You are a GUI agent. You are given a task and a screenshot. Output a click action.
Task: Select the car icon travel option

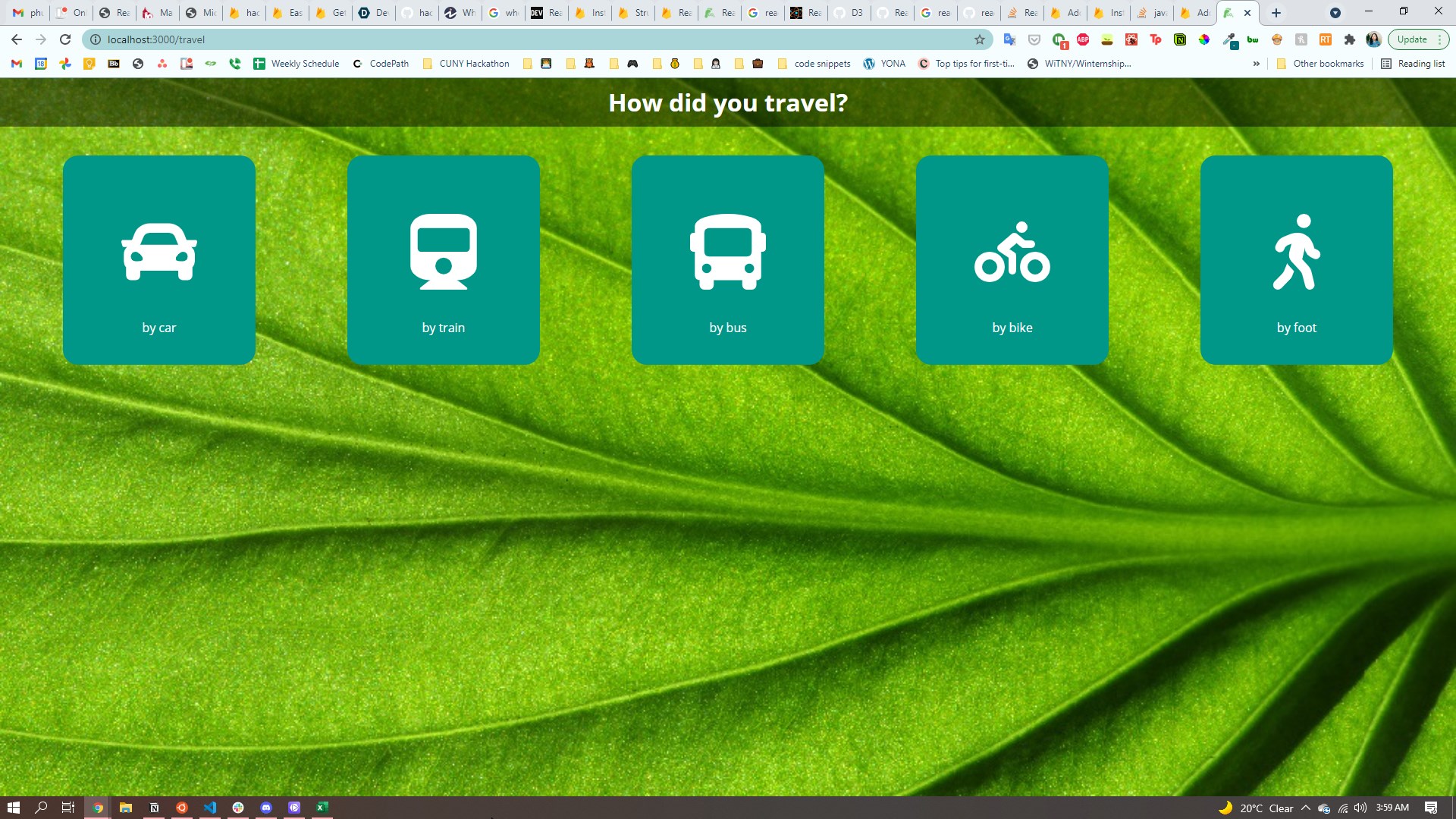pos(159,252)
